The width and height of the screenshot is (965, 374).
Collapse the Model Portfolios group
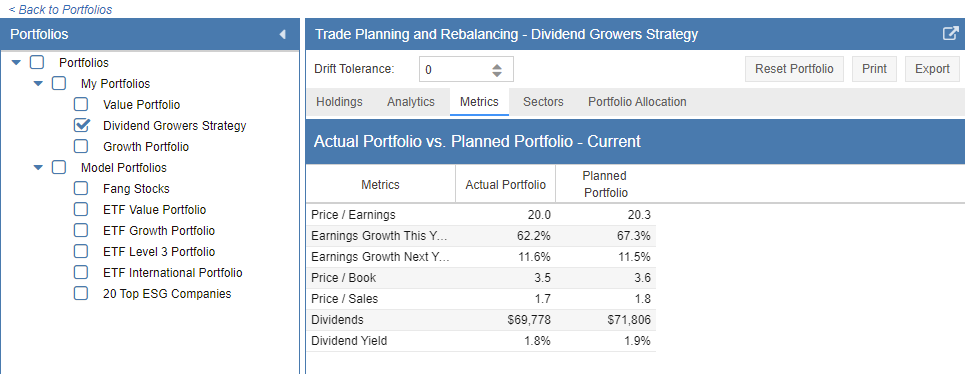38,167
